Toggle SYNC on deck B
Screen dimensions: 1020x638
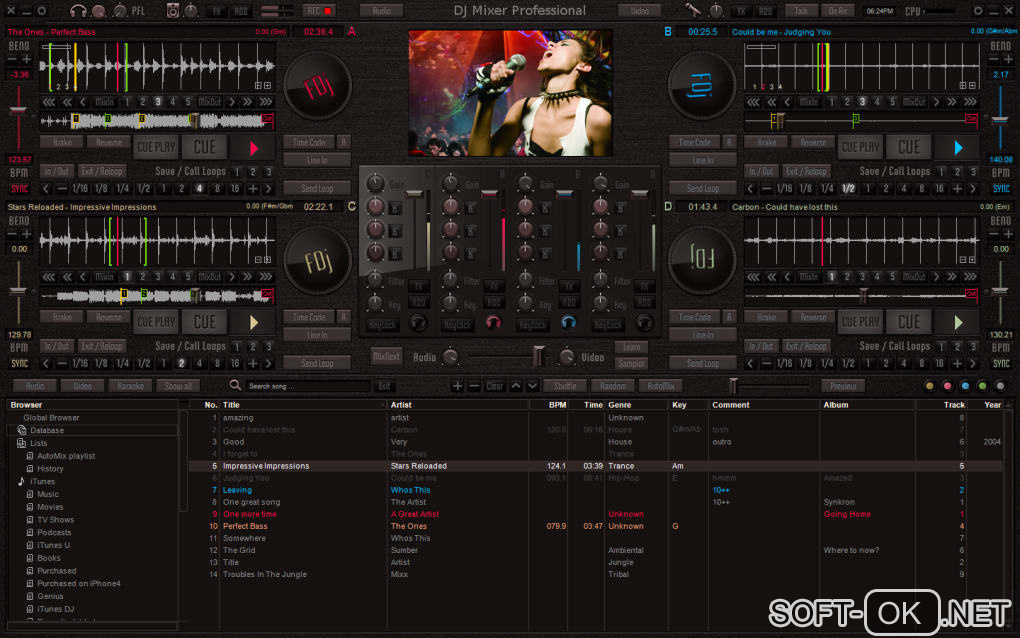pyautogui.click(x=1000, y=189)
